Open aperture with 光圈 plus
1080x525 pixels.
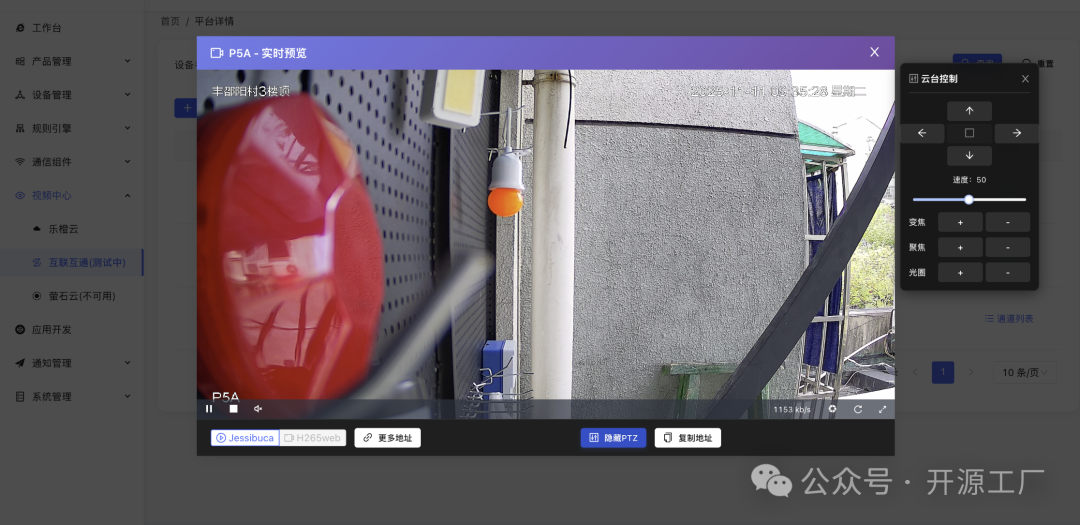pos(960,272)
